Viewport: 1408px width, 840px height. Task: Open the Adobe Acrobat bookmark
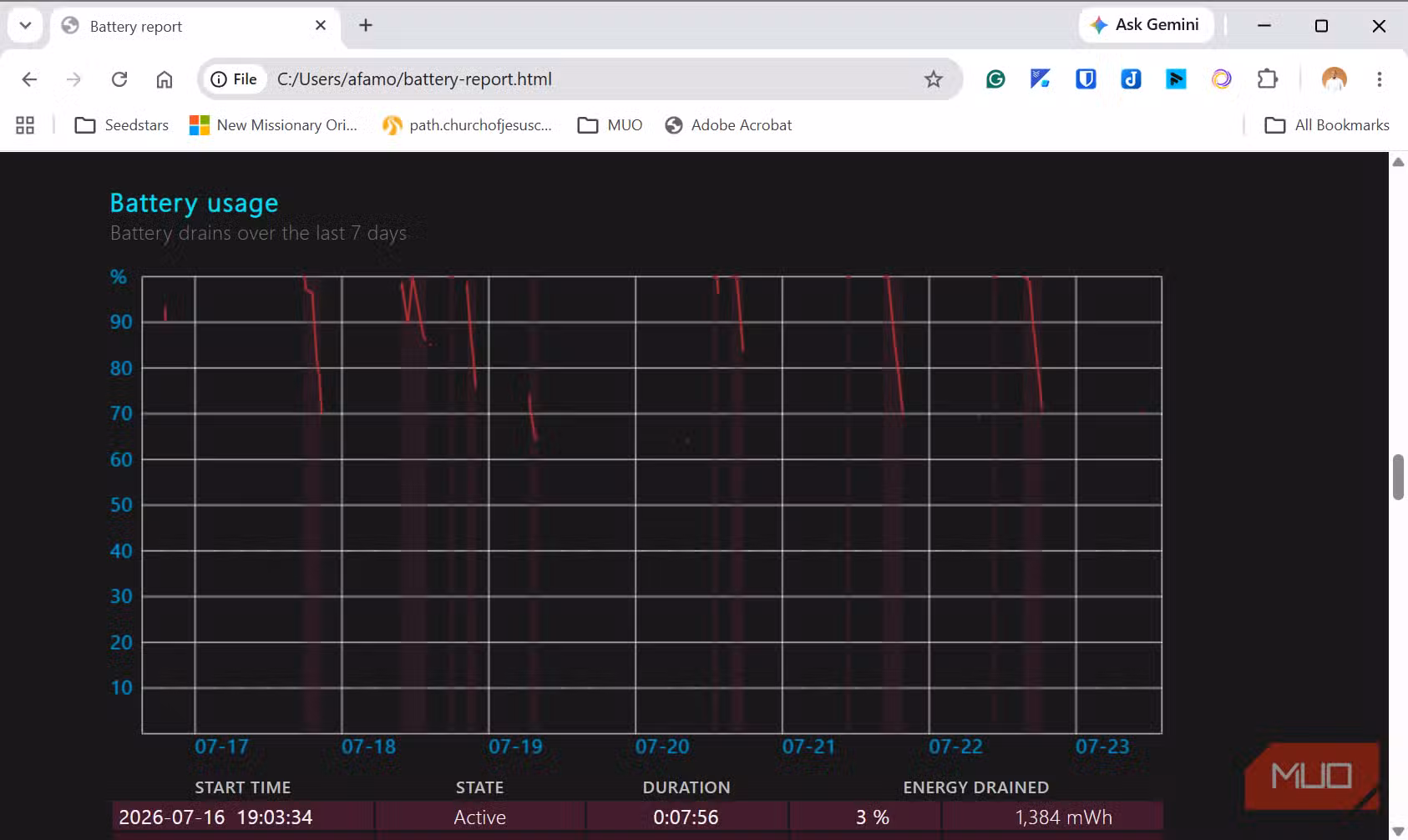tap(728, 125)
